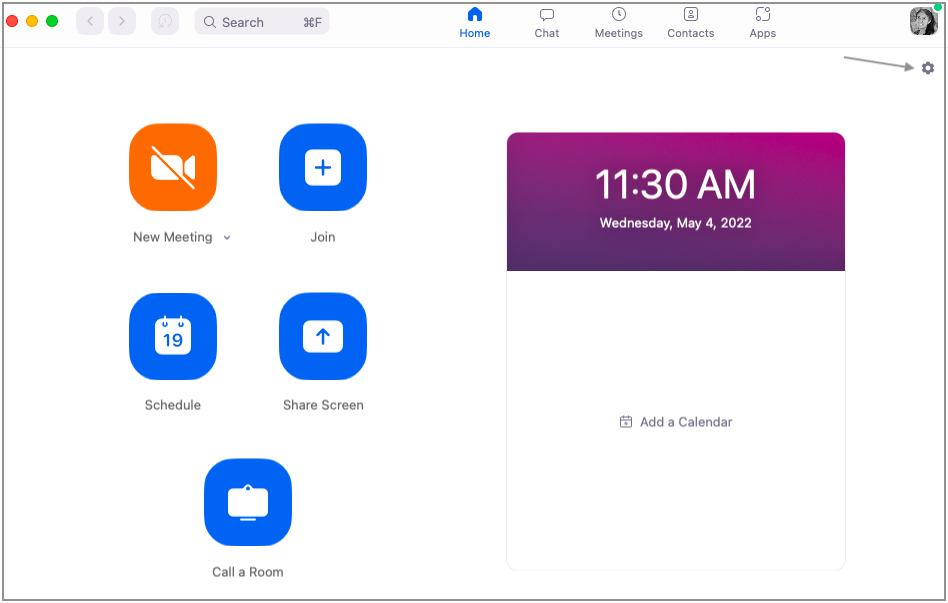This screenshot has width=948, height=603.
Task: Open Settings via the gear icon
Action: click(928, 68)
